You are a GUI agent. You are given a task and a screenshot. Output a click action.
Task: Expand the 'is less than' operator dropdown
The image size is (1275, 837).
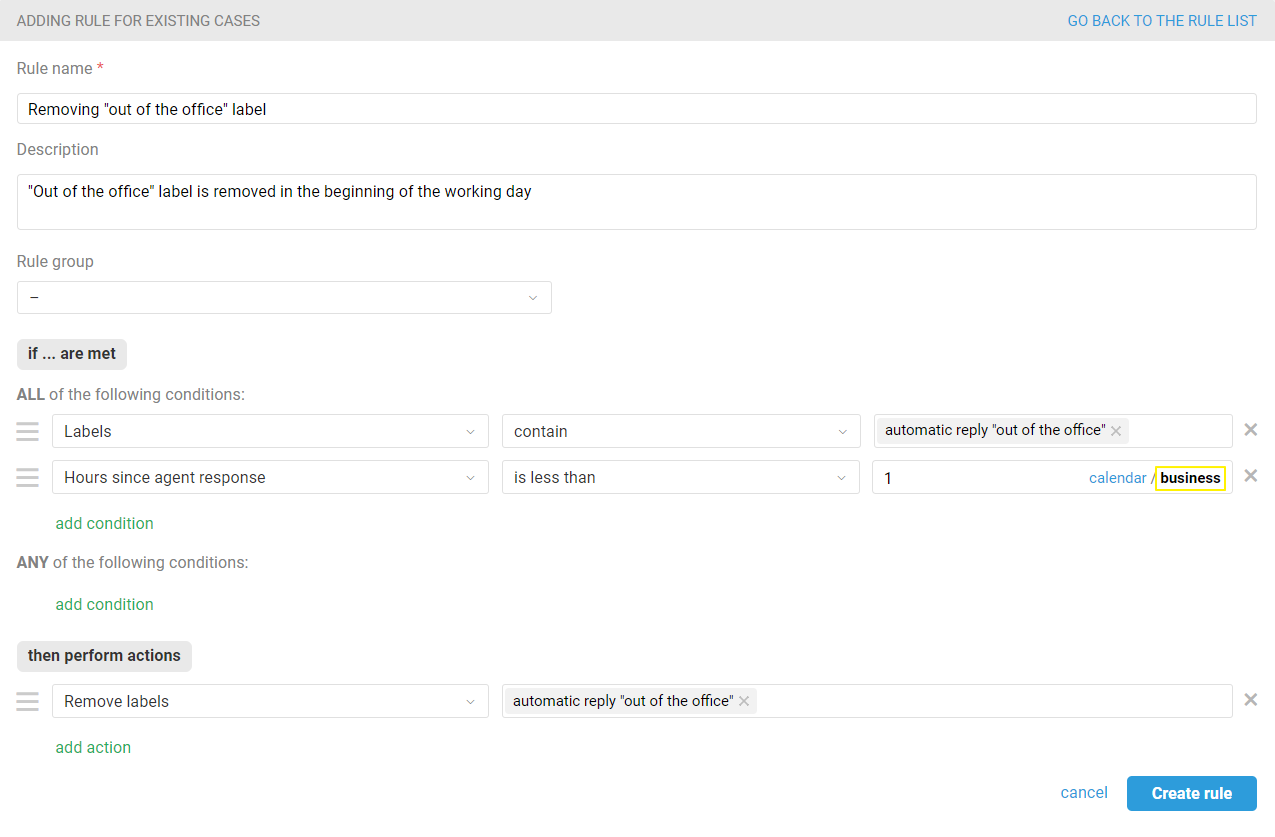[680, 477]
